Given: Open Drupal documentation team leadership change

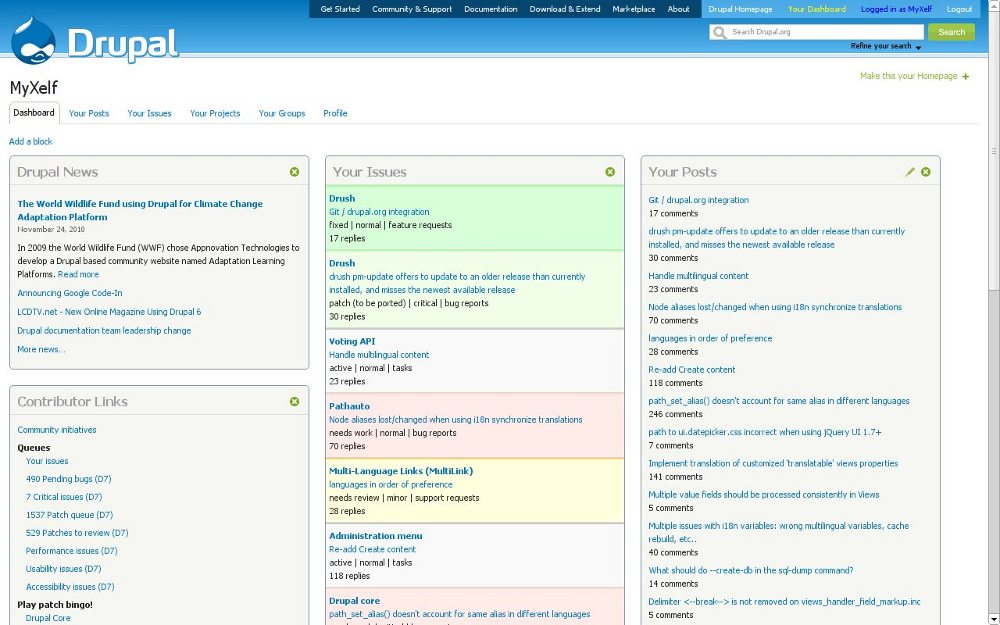Looking at the screenshot, I should [x=104, y=331].
